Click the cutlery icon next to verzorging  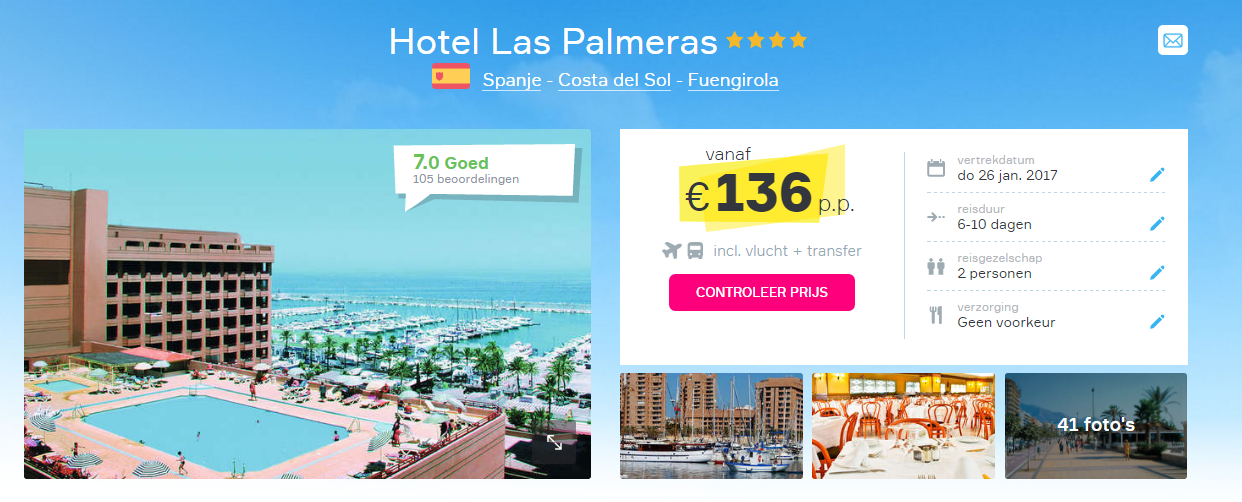(x=936, y=315)
